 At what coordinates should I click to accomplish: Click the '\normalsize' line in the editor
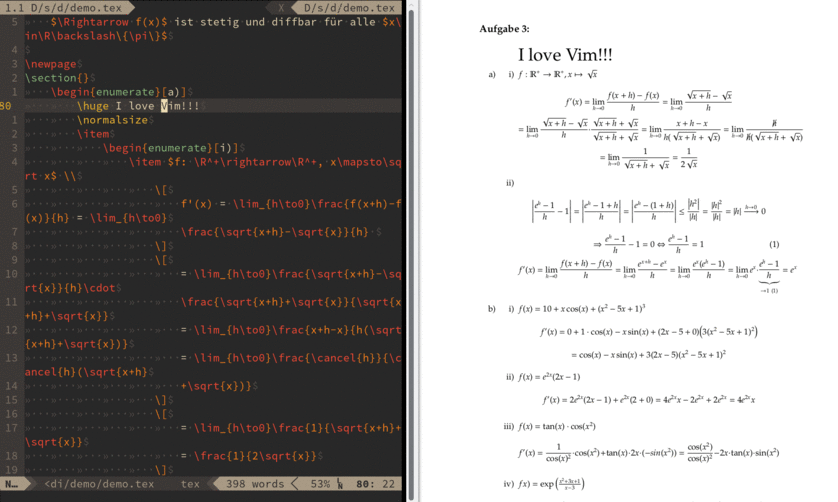(x=112, y=120)
